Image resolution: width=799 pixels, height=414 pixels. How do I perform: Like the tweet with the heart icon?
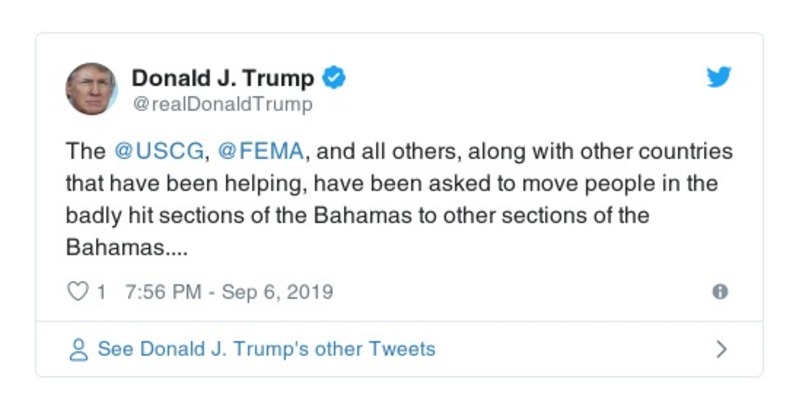(77, 292)
